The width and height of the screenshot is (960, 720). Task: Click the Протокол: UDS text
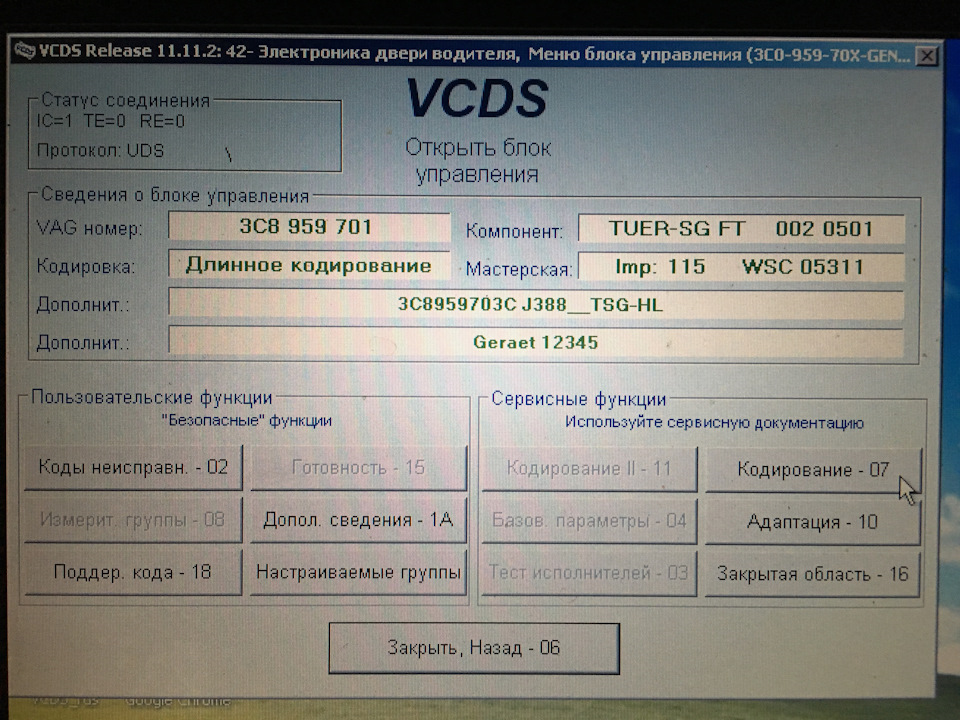(x=100, y=151)
